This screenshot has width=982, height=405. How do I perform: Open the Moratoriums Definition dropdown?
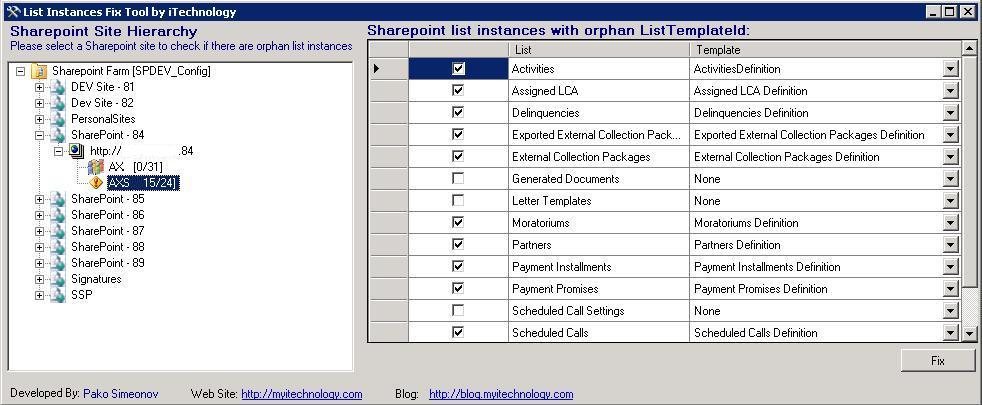point(951,223)
